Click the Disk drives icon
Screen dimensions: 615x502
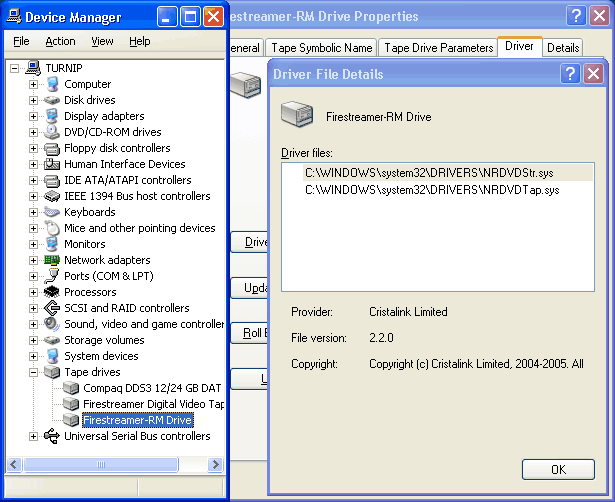[x=52, y=100]
